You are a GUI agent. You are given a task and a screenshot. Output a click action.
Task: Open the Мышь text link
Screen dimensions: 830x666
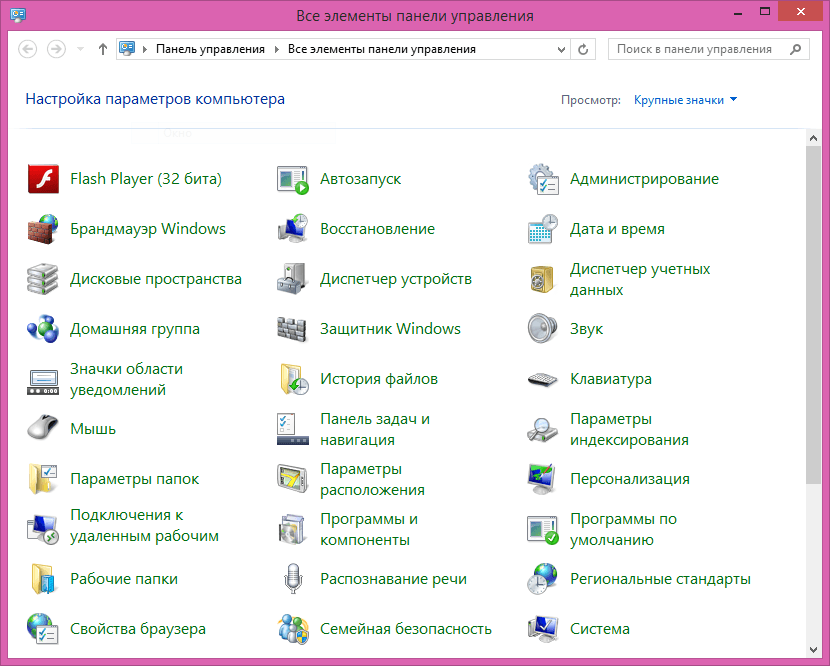(93, 429)
